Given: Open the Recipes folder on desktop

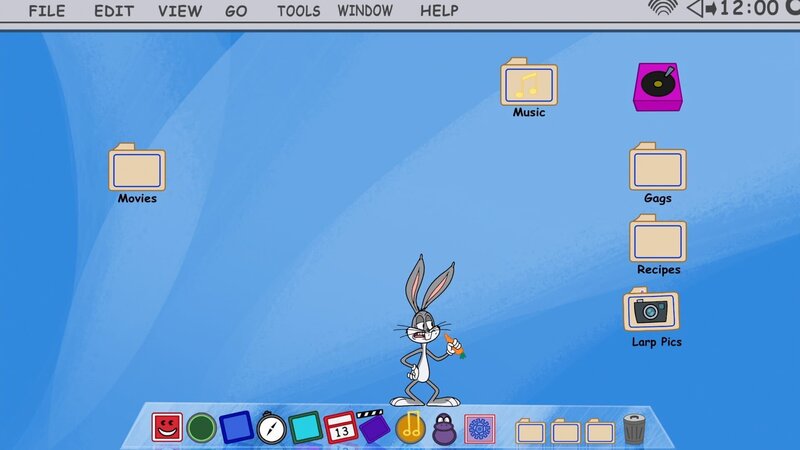Looking at the screenshot, I should point(658,244).
